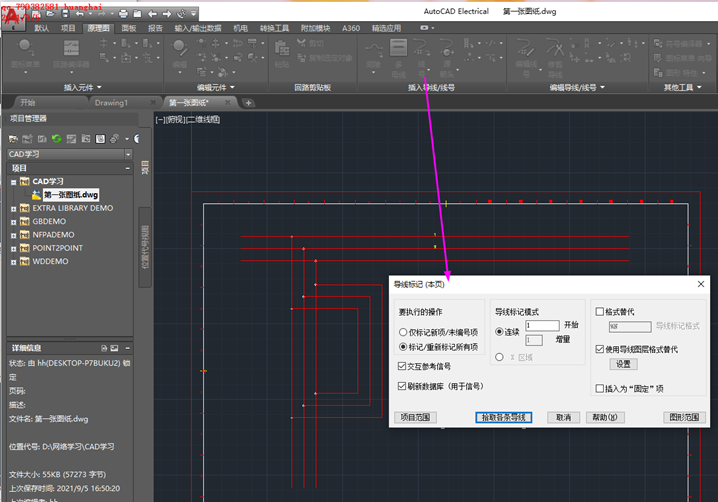Click the 拾取各条导线 button
Screen dimensions: 718x502
[503, 417]
